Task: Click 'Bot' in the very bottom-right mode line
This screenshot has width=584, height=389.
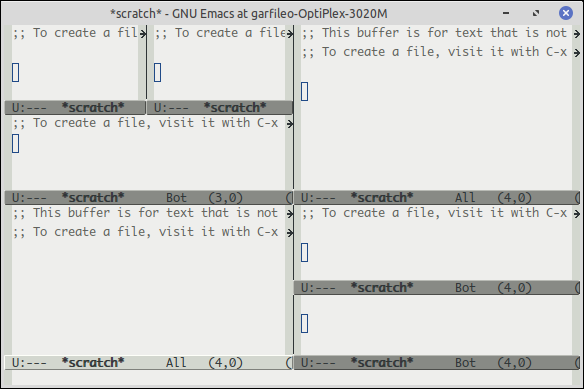Action: click(465, 363)
